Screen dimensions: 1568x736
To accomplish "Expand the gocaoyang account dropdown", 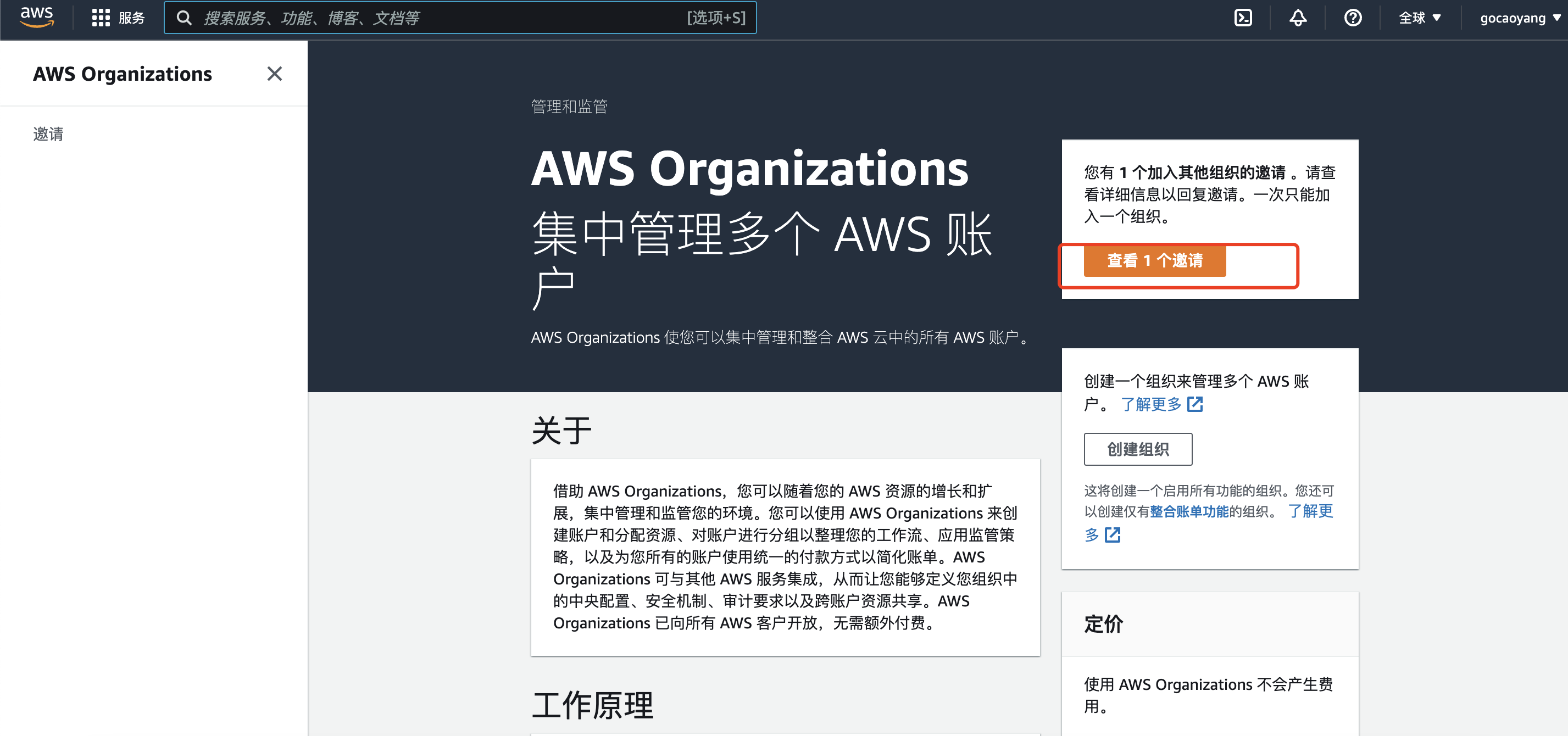I will [x=1520, y=18].
